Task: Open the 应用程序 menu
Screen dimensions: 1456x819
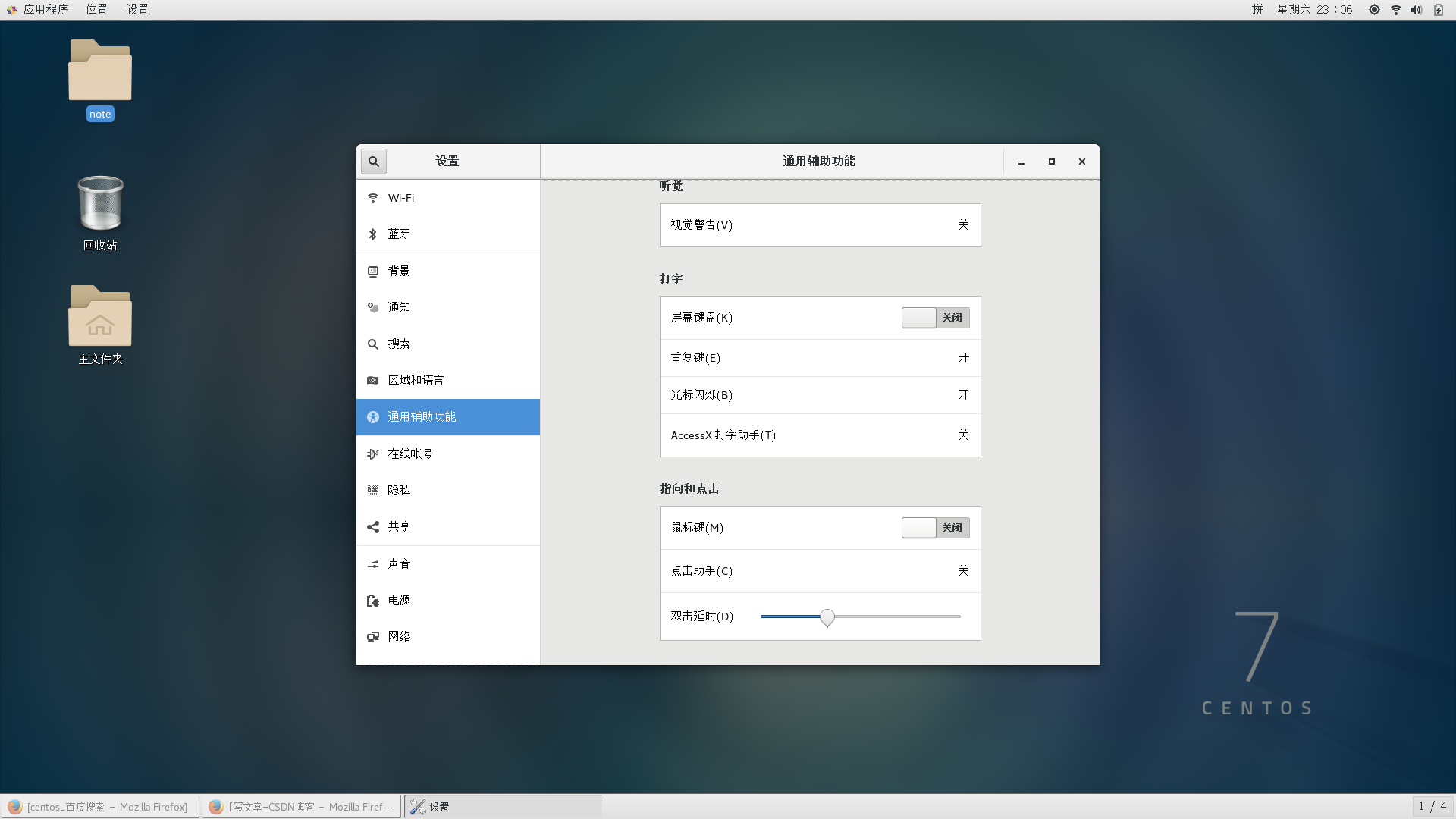Action: [x=47, y=9]
